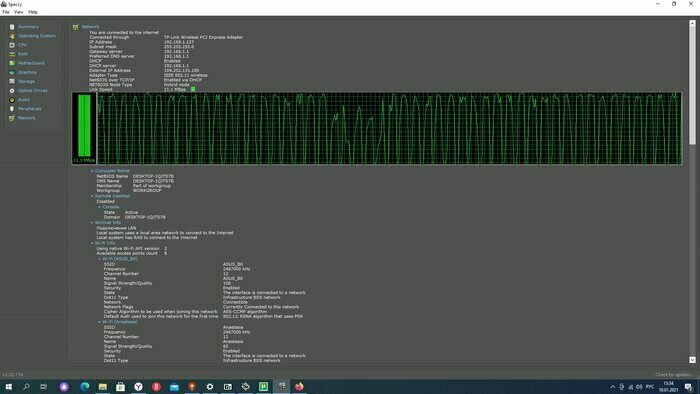Collapse the Wi-Fi (ASUS_B0) node
700x394 pixels.
[100, 259]
